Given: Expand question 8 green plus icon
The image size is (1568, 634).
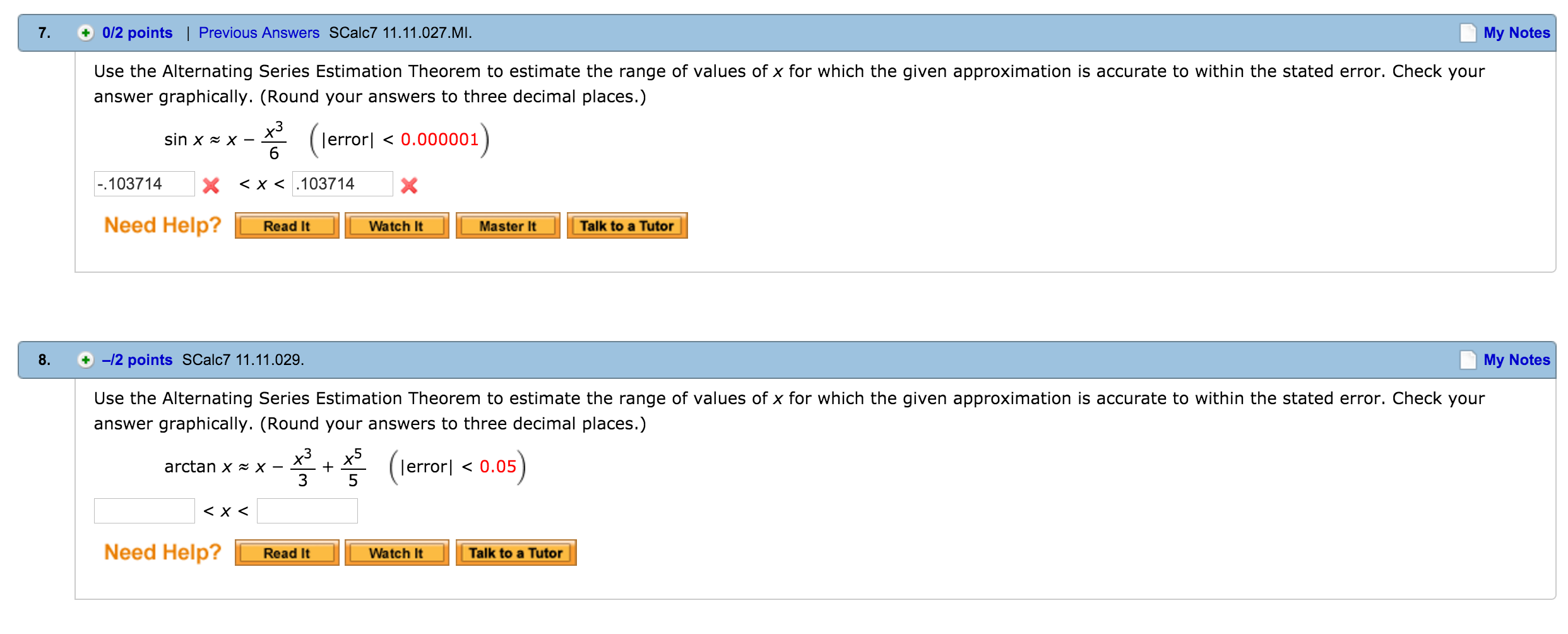Looking at the screenshot, I should (x=85, y=360).
